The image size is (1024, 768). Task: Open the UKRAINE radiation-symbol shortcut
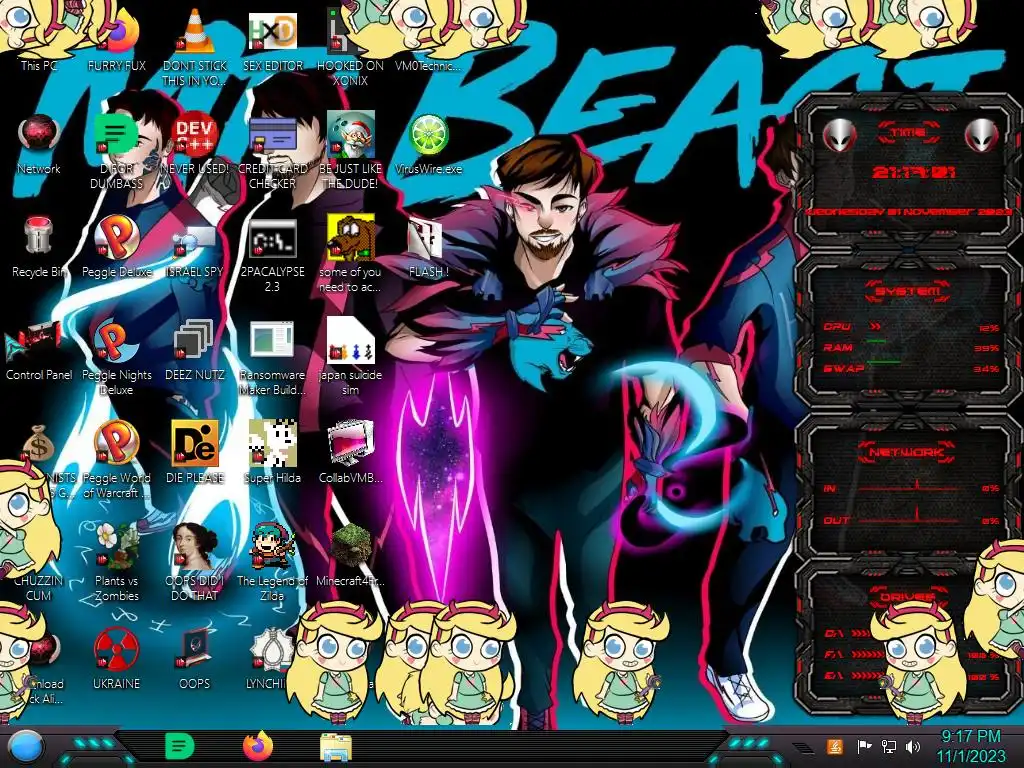click(x=116, y=649)
